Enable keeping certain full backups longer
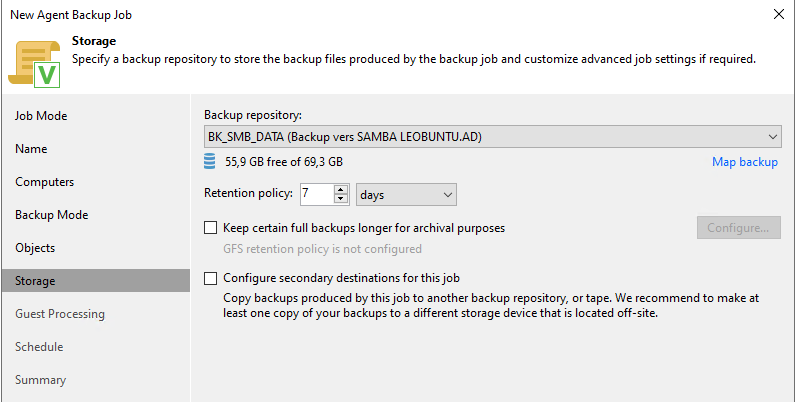796x402 pixels. [210, 228]
